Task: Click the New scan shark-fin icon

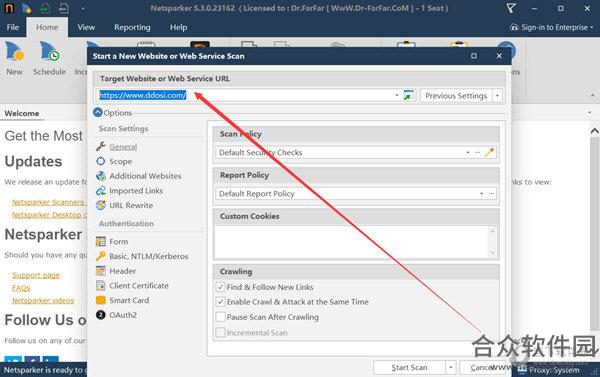Action: pos(15,52)
